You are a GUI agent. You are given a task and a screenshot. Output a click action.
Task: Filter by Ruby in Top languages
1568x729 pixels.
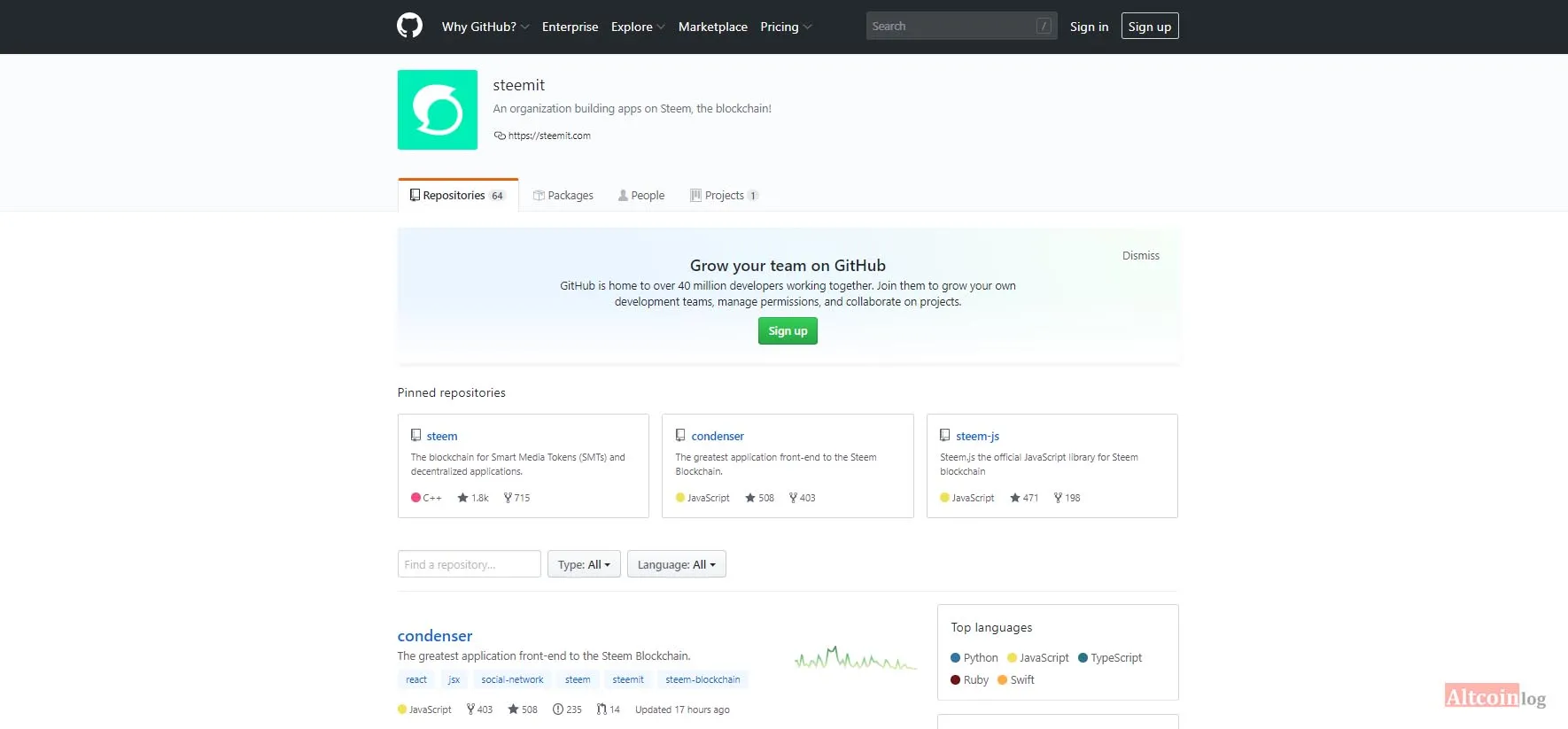coord(970,679)
